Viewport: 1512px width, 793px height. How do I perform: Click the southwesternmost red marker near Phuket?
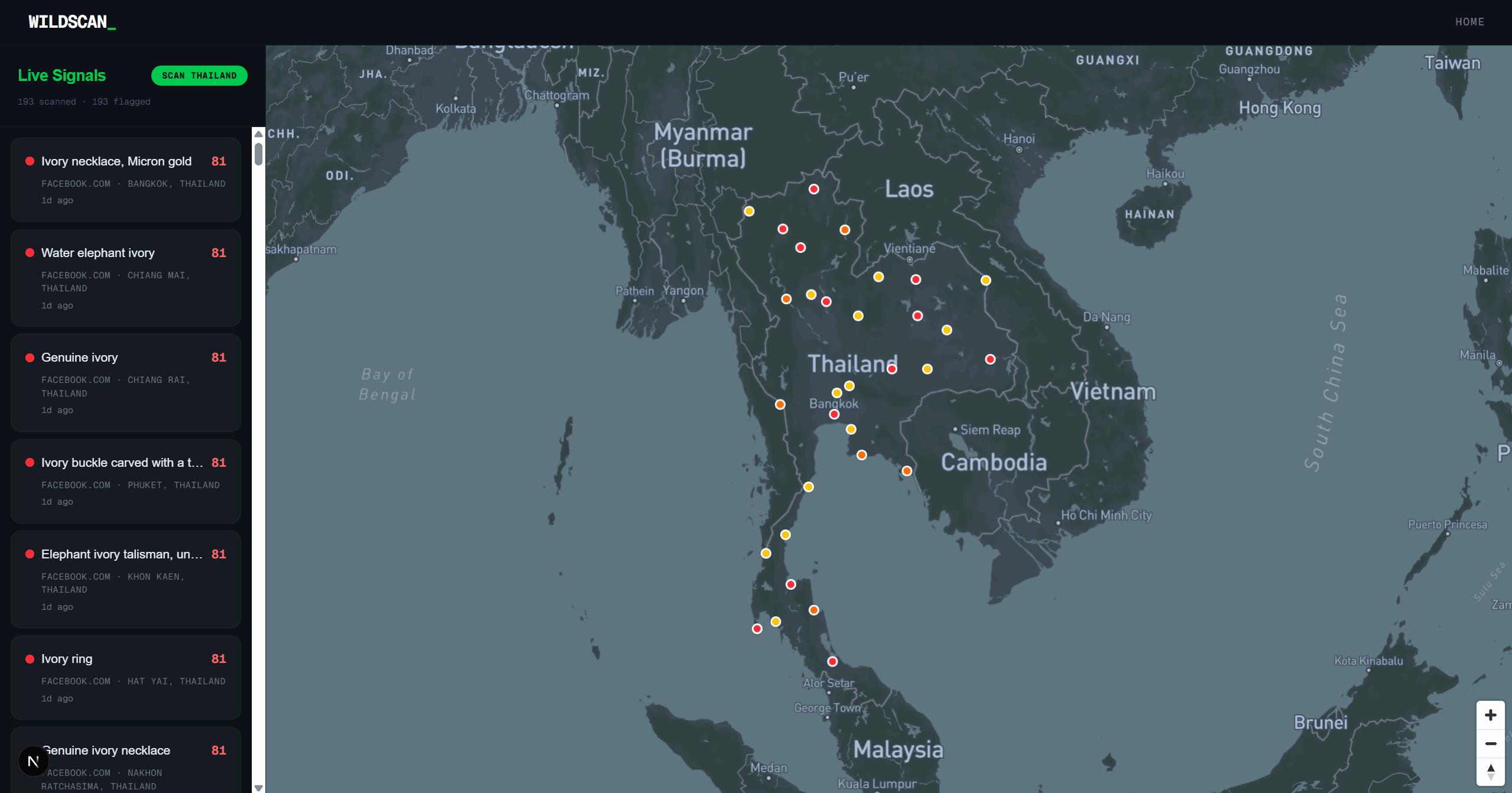(757, 629)
